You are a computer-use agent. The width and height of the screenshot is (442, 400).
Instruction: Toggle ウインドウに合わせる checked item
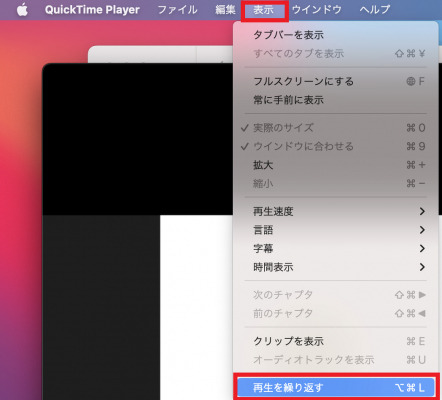335,146
